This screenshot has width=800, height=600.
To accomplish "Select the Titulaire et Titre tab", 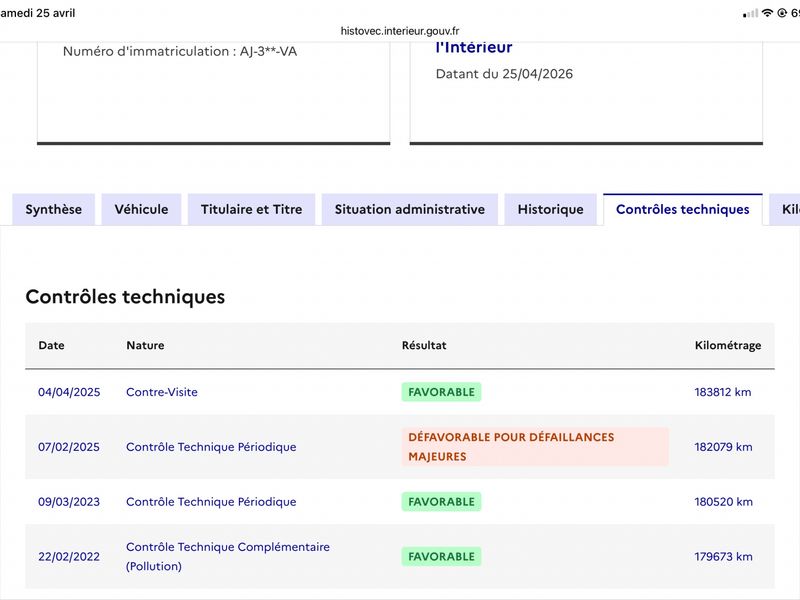I will point(251,209).
